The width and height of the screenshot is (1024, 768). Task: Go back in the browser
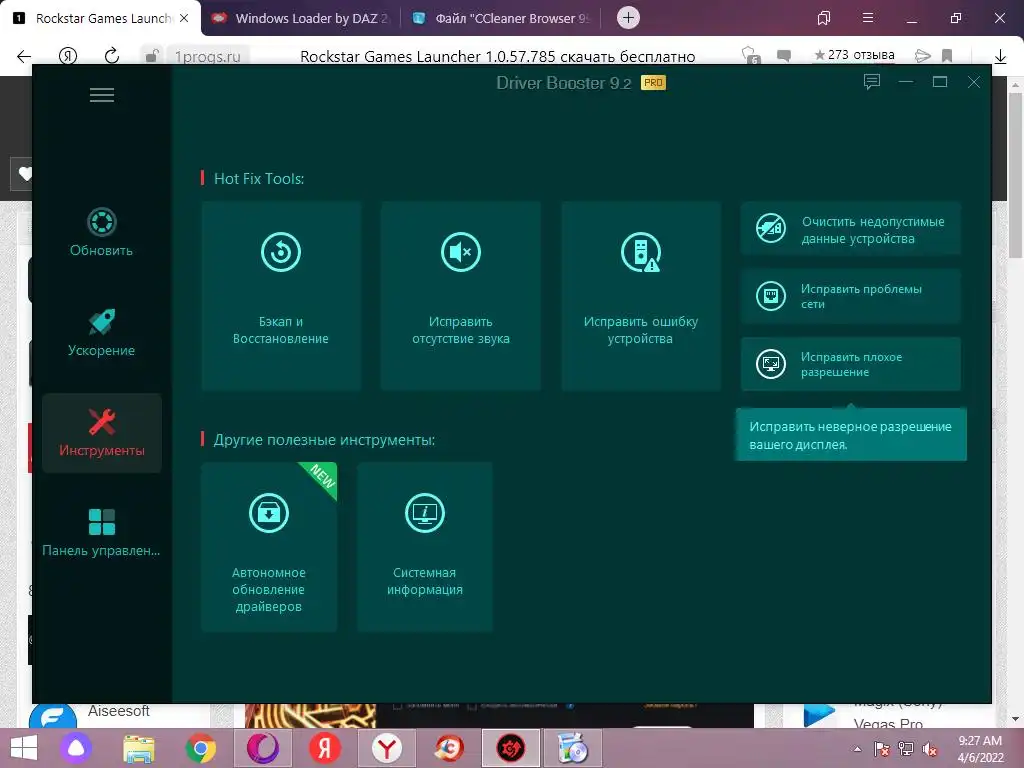pyautogui.click(x=24, y=56)
